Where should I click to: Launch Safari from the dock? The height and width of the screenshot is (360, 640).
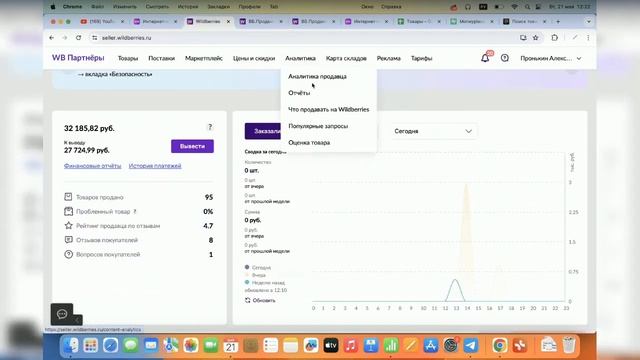111,345
